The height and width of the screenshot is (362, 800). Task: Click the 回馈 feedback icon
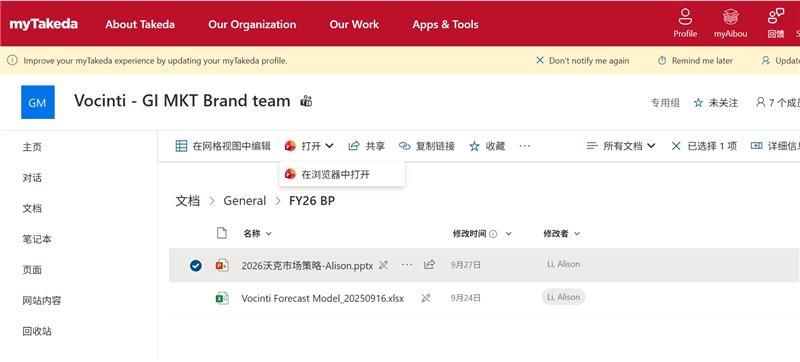776,23
